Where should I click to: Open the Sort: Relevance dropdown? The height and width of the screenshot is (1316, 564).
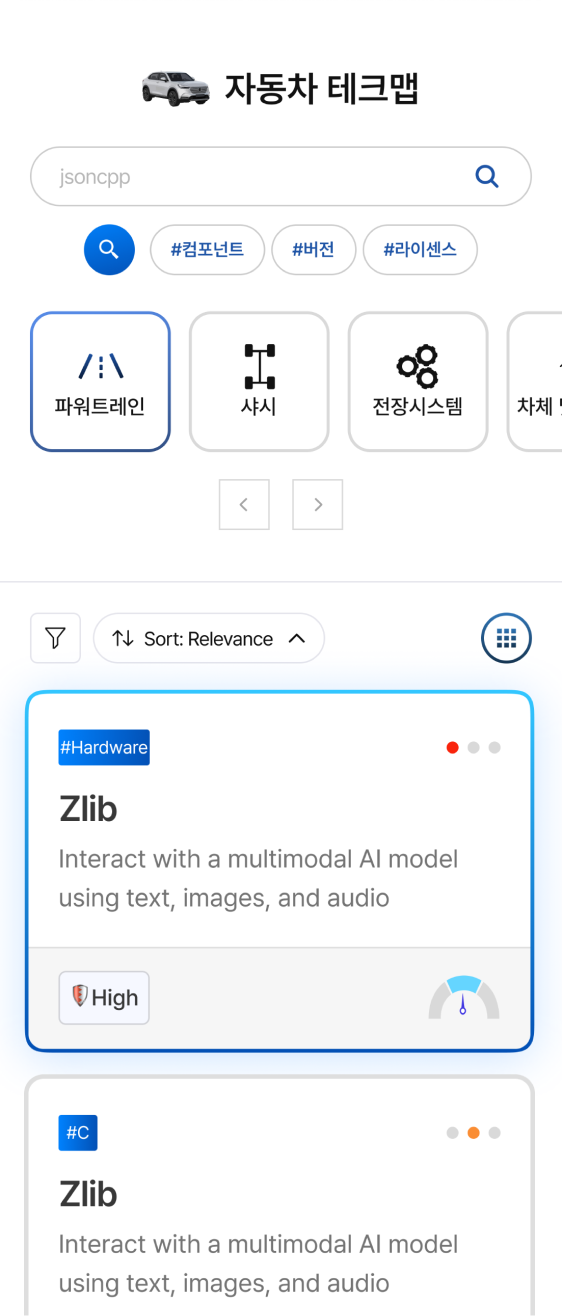209,638
